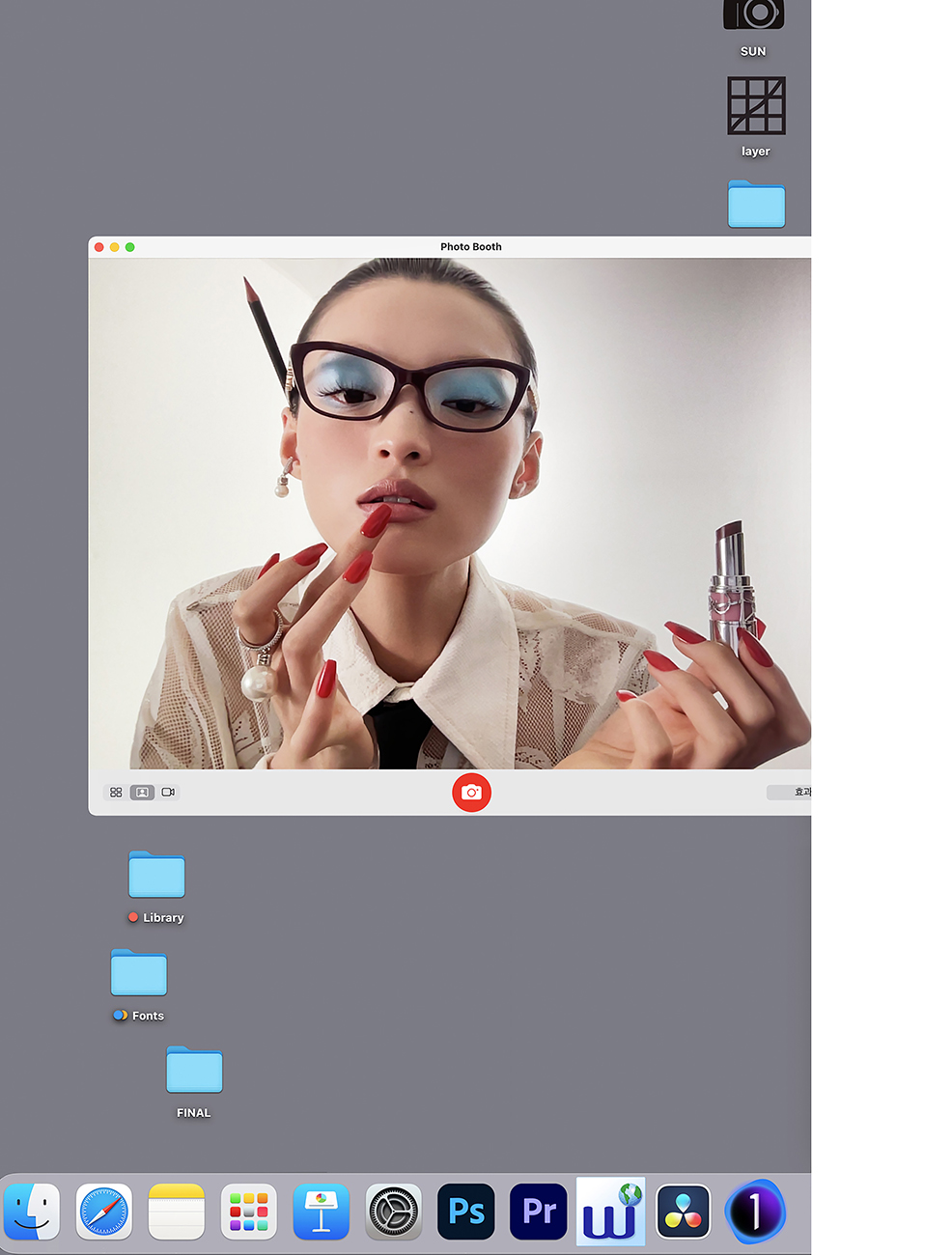Open Launchpad from the dock

[249, 1212]
